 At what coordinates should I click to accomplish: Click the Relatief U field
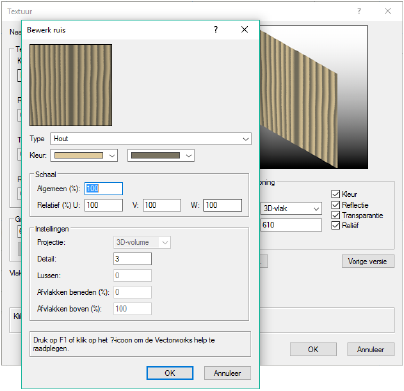click(x=103, y=205)
